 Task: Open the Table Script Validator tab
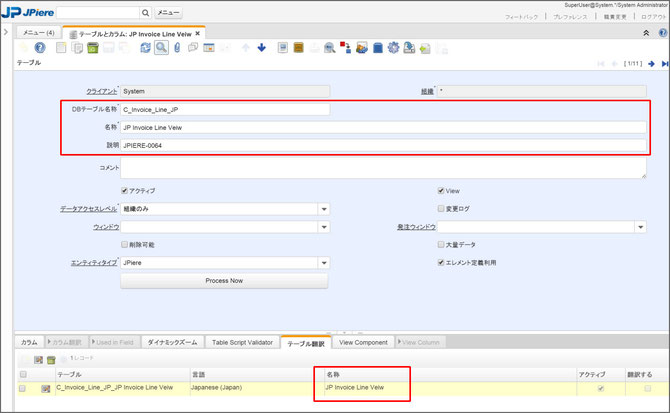242,343
